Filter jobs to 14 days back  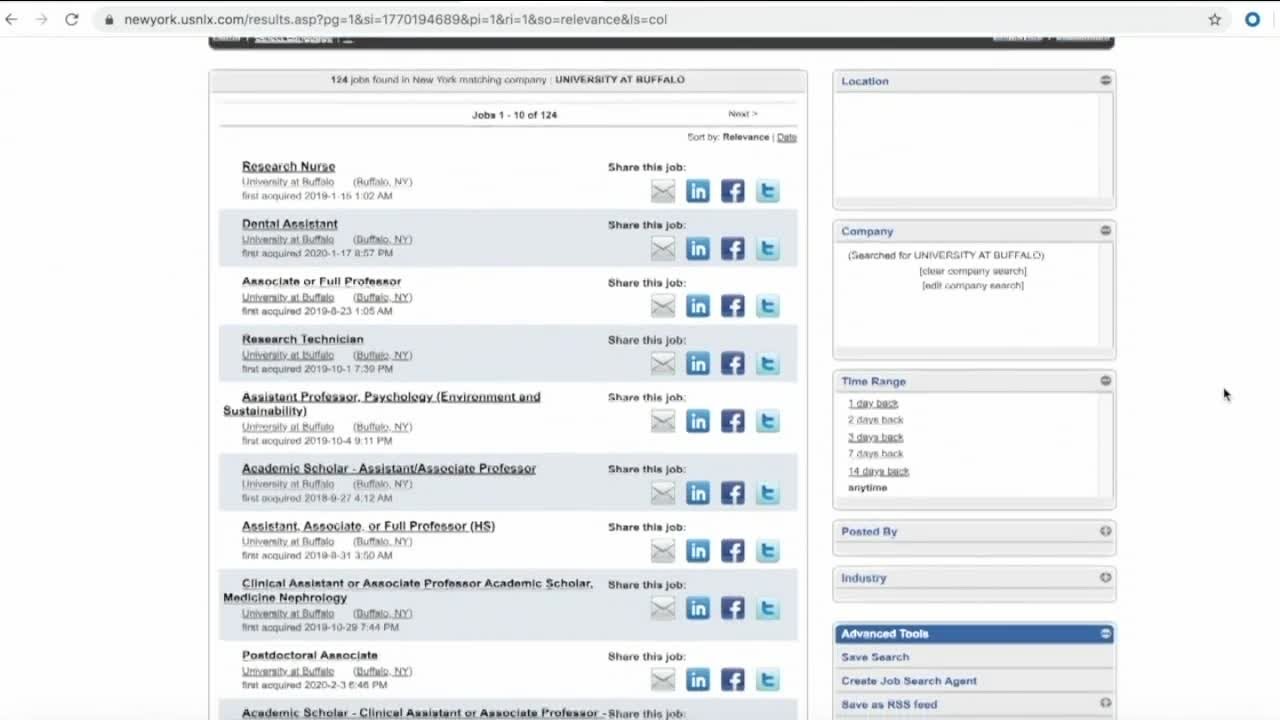[879, 471]
